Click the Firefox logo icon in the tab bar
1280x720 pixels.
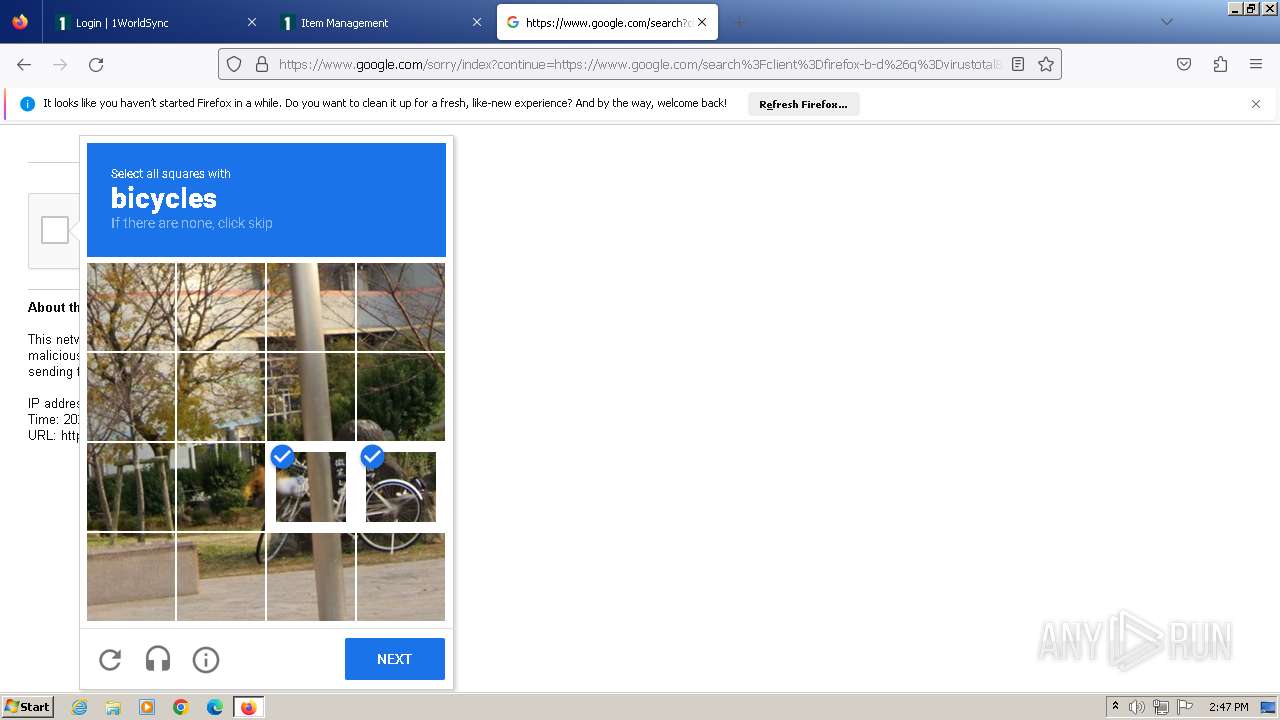pos(20,22)
